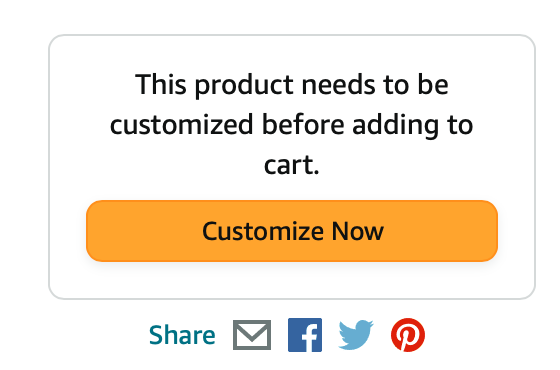Open the Share link
Viewport: 560px width, 370px height.
182,335
